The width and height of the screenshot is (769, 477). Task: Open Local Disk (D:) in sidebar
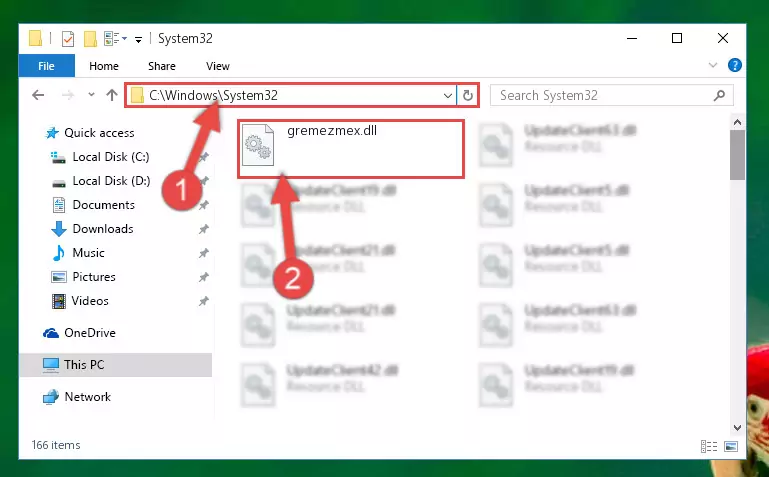(111, 181)
